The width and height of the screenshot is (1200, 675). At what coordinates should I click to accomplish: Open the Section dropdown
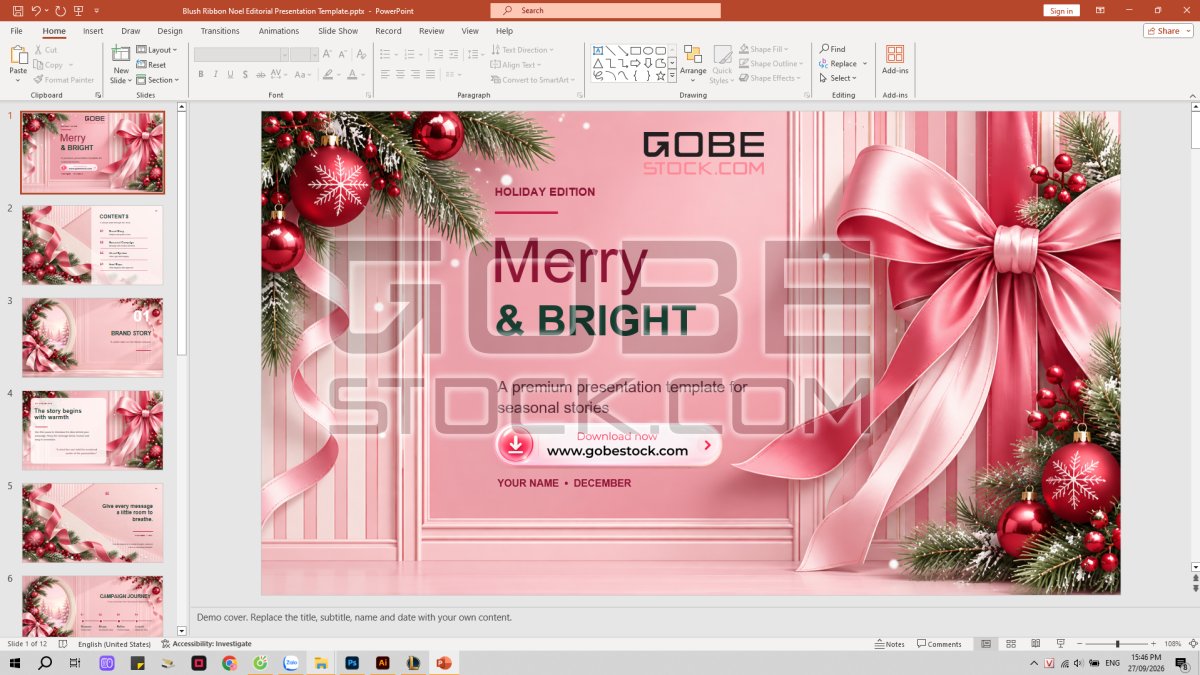158,80
